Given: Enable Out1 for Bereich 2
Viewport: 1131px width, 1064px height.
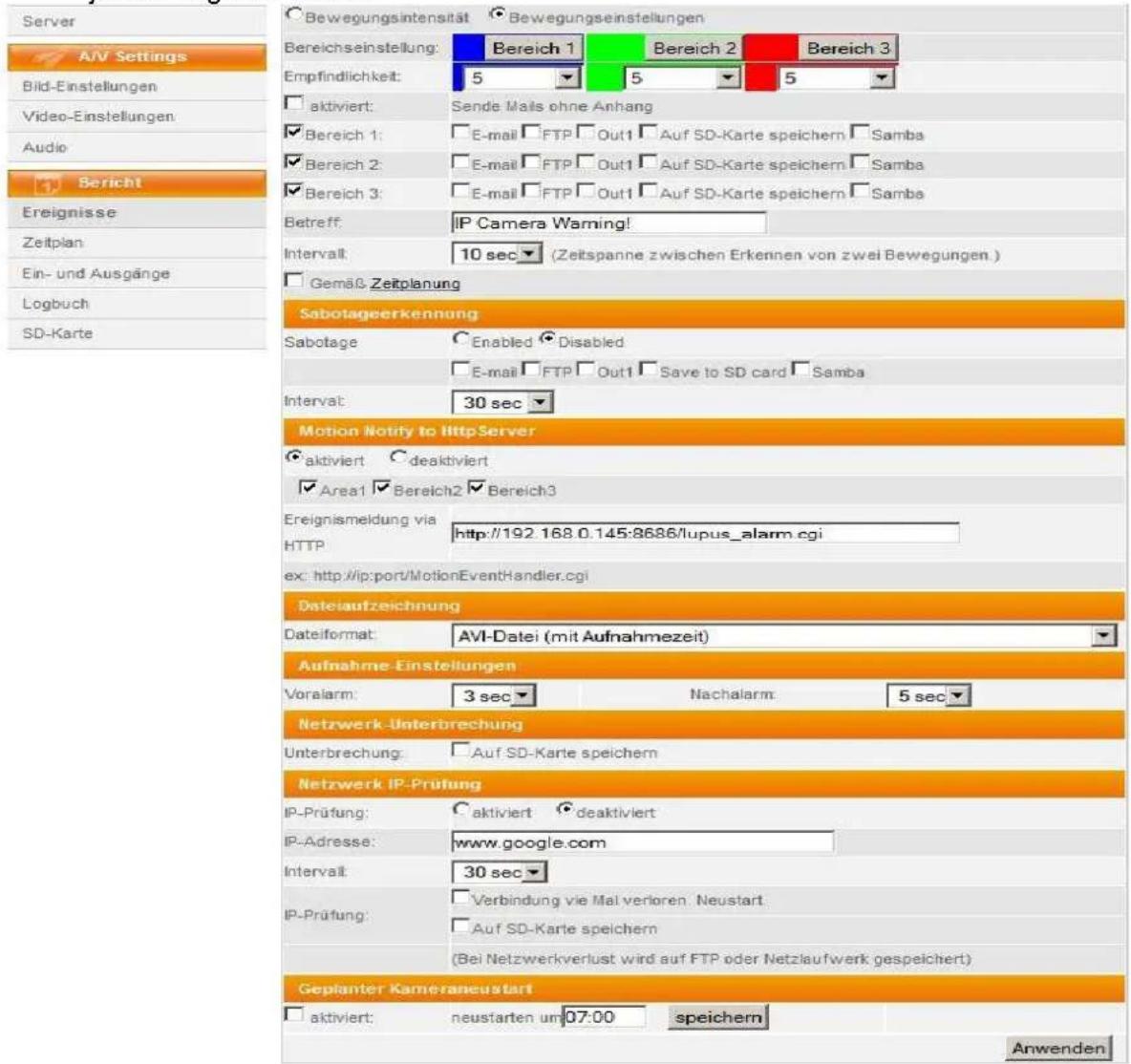Looking at the screenshot, I should point(586,162).
